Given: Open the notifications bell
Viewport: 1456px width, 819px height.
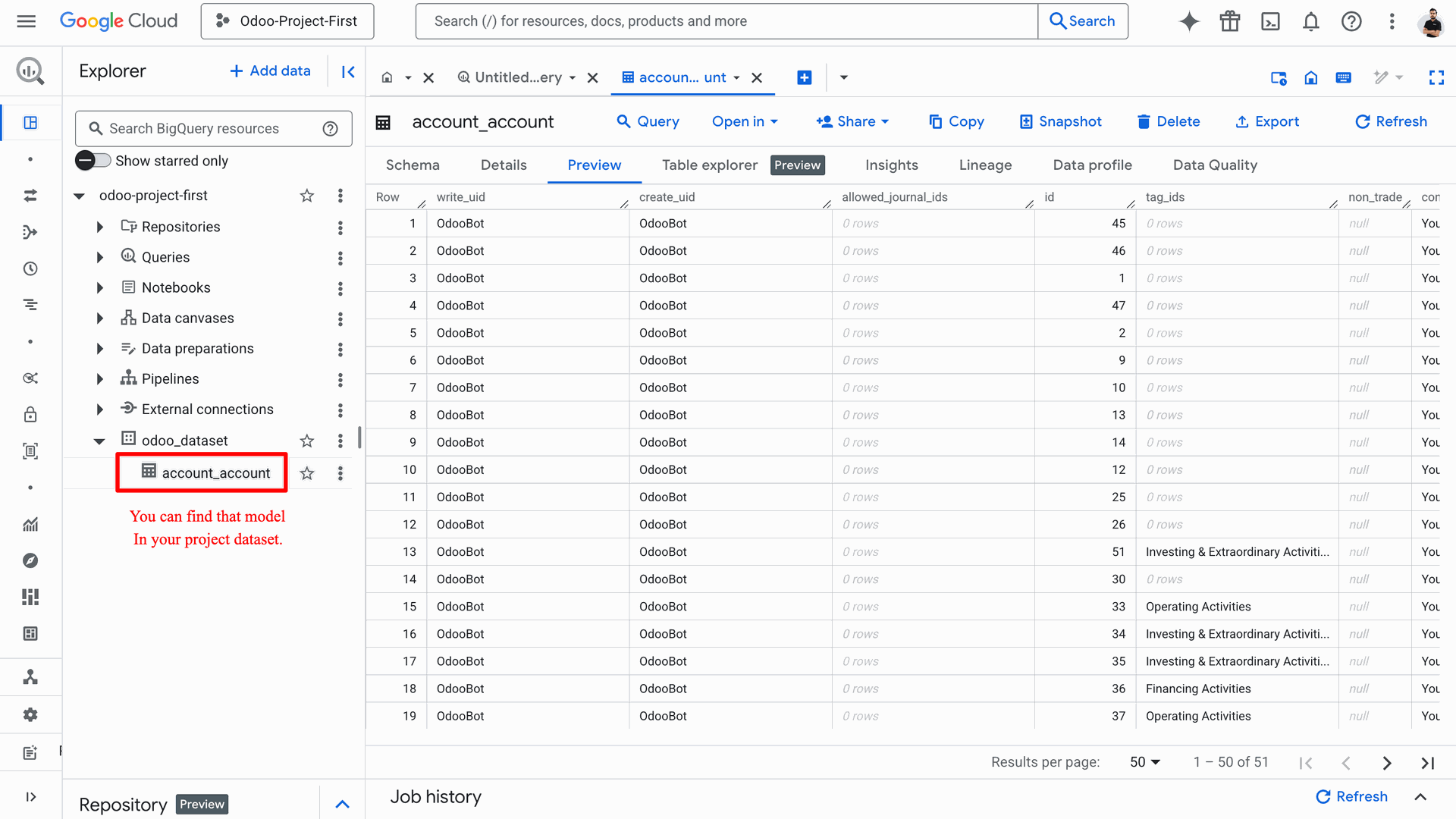Looking at the screenshot, I should 1310,21.
